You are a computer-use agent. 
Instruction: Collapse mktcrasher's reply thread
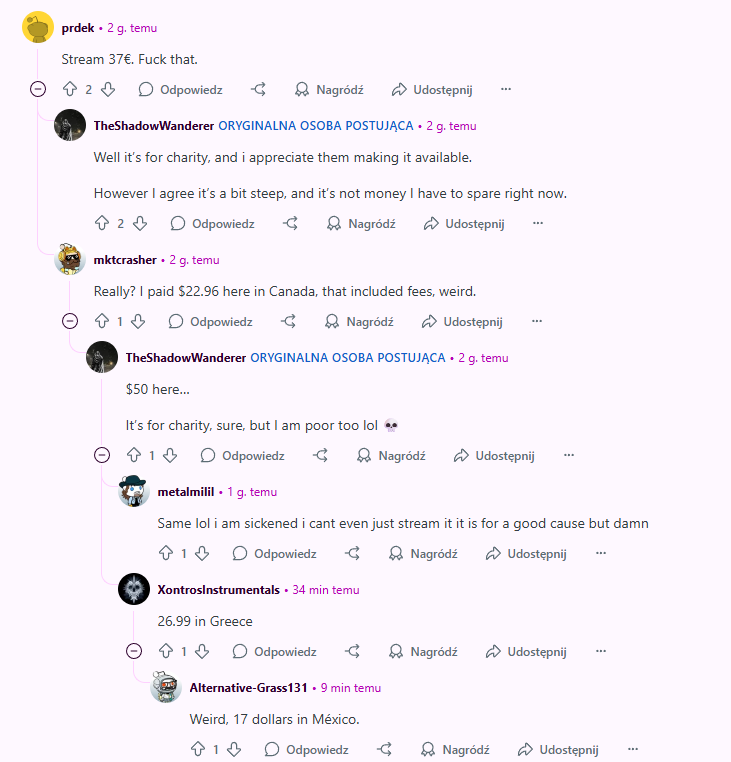click(70, 321)
